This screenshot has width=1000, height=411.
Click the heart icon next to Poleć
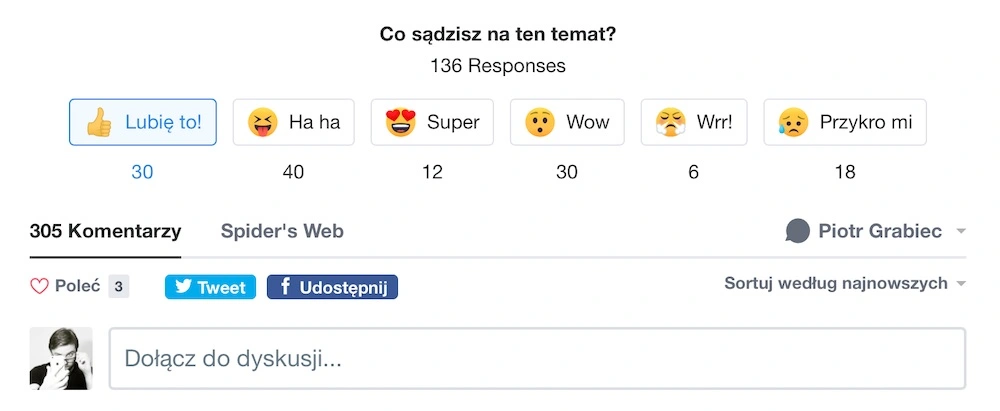tap(40, 287)
